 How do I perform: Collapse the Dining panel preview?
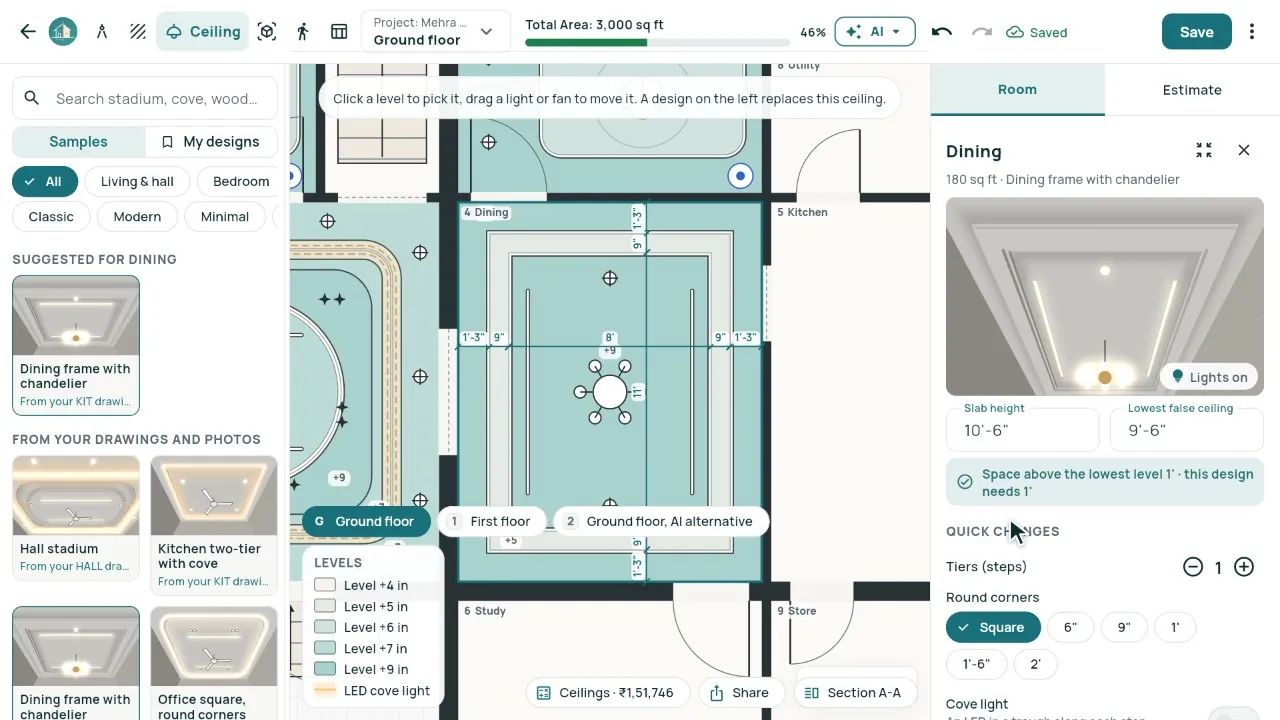pos(1204,150)
